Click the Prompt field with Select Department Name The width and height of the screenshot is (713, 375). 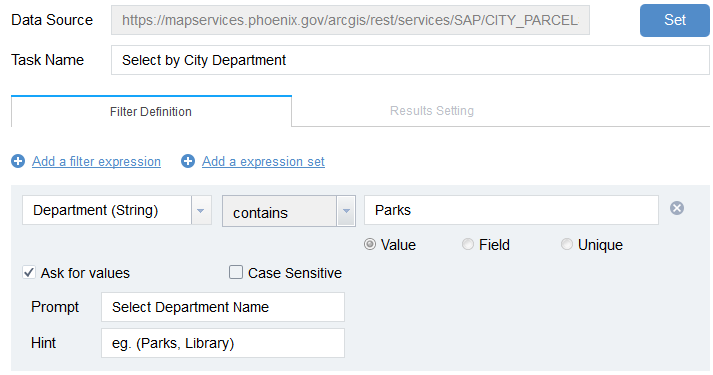pos(223,307)
